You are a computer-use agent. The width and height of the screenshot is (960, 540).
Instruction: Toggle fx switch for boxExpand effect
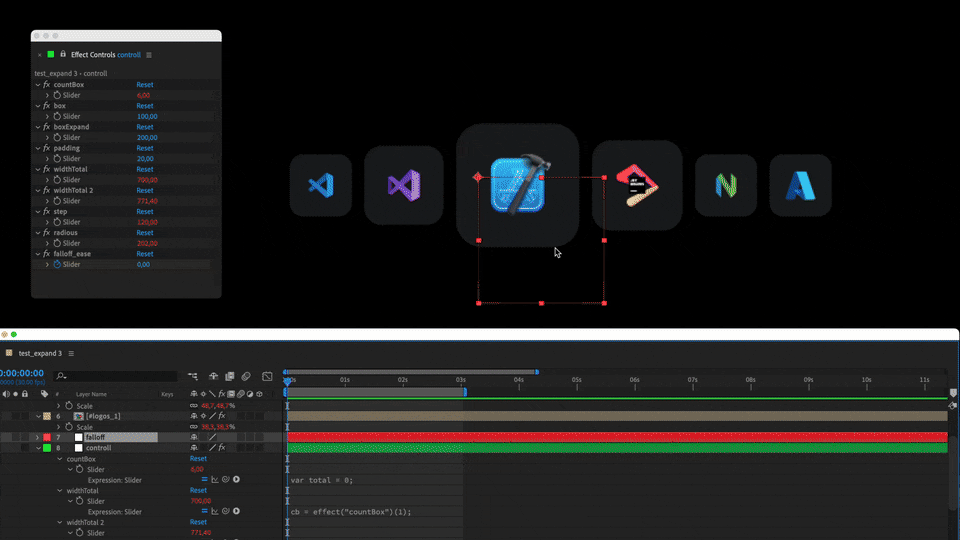coord(47,127)
